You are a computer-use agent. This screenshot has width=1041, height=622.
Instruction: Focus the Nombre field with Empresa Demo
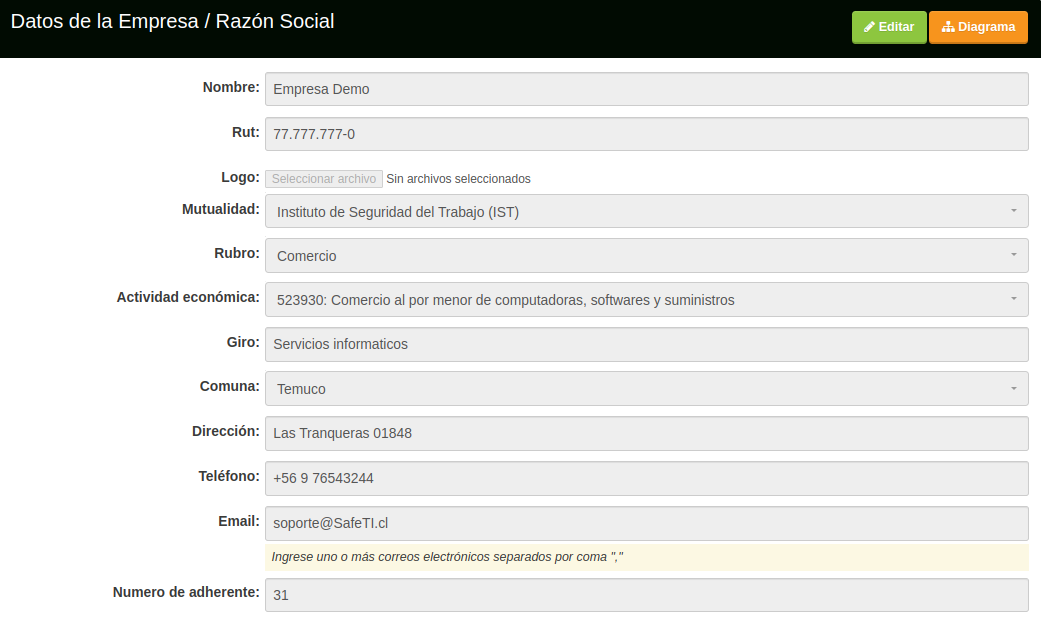point(647,89)
